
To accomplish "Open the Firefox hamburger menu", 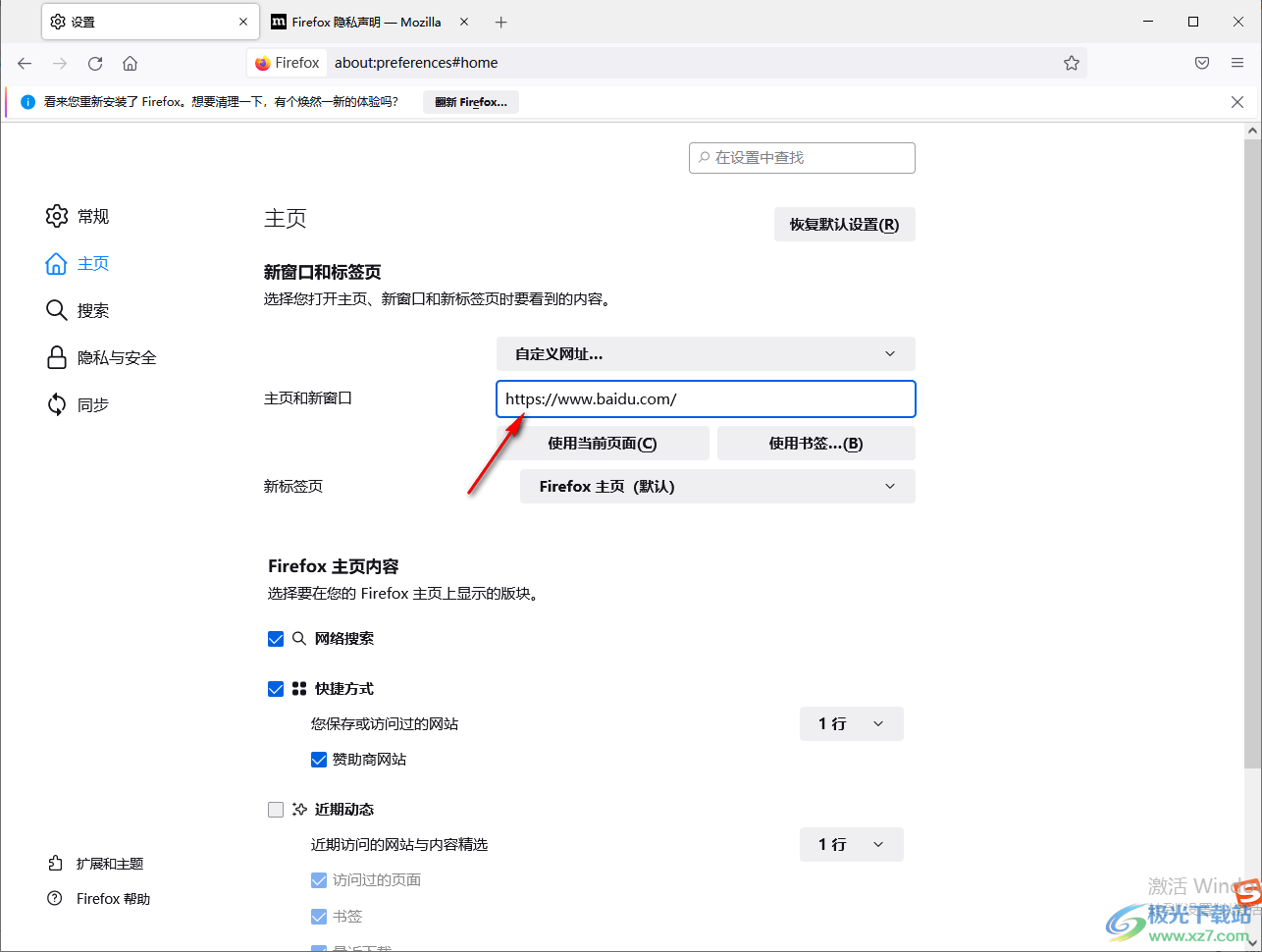I will click(1237, 63).
